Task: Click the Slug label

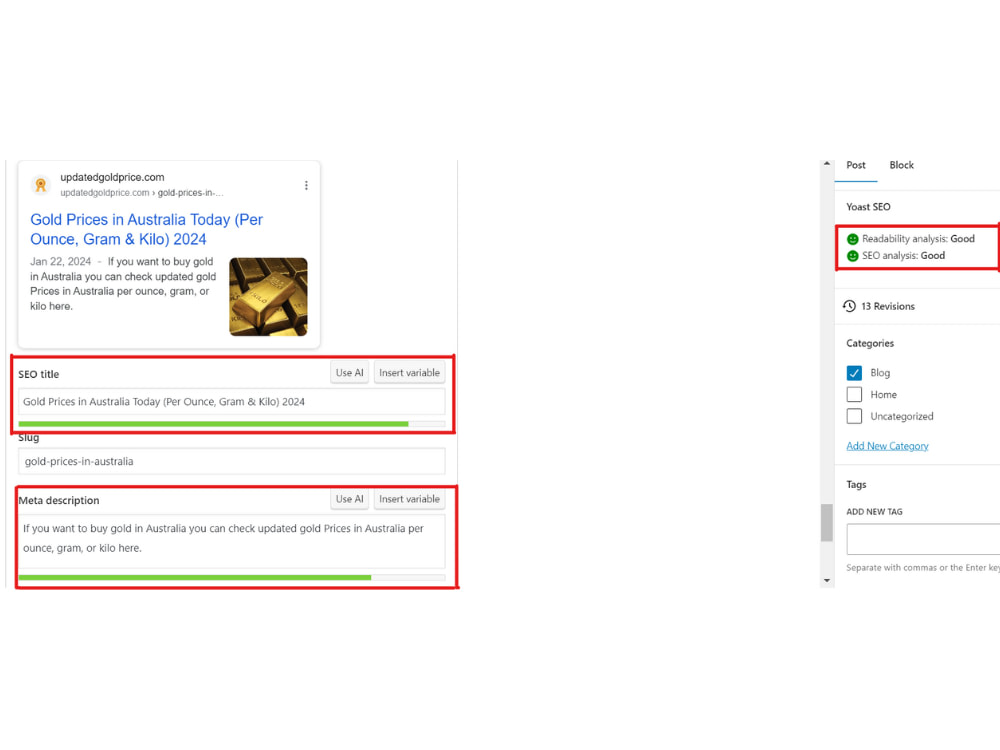Action: (29, 438)
